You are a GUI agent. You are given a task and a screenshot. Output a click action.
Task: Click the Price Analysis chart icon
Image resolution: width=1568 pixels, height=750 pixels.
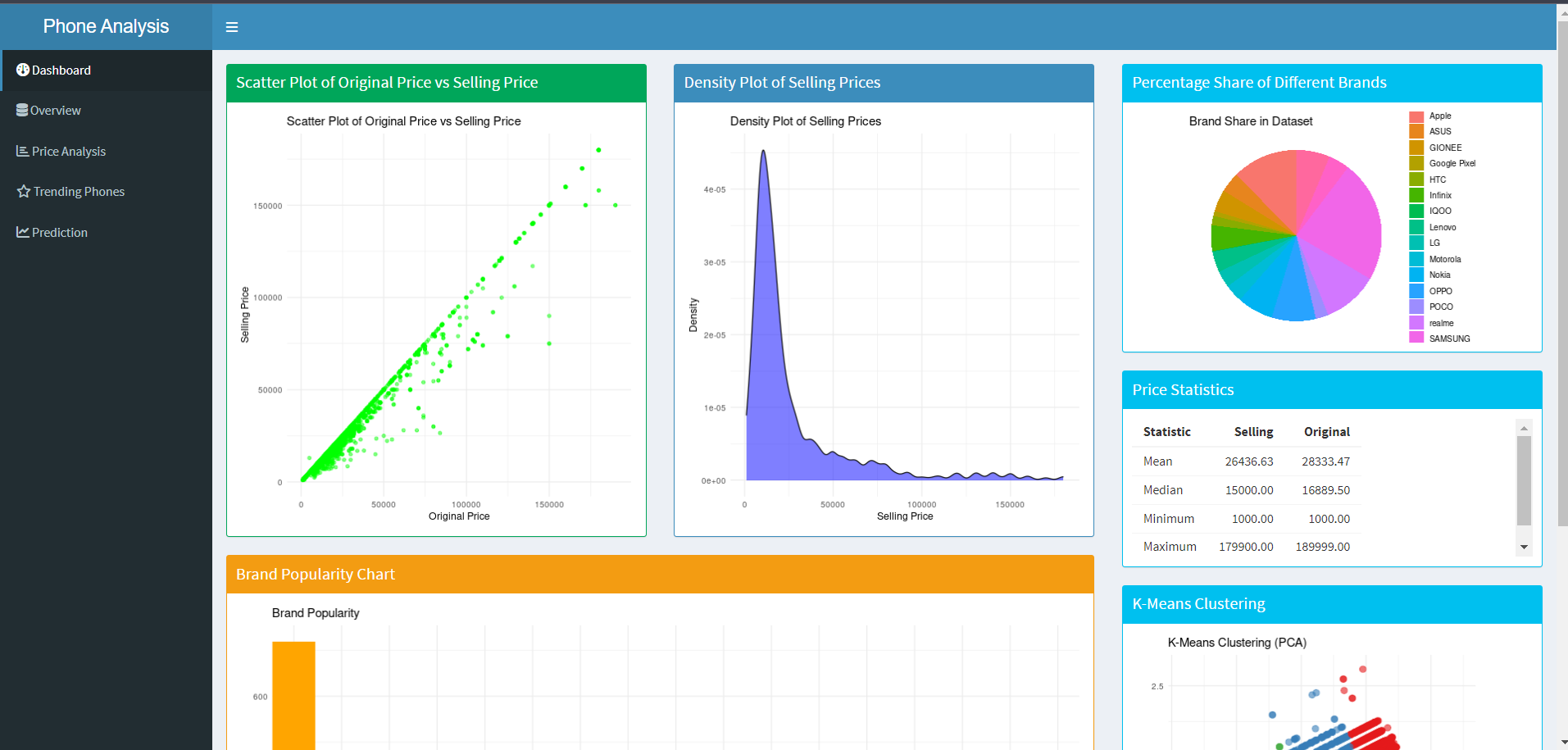[x=22, y=152]
